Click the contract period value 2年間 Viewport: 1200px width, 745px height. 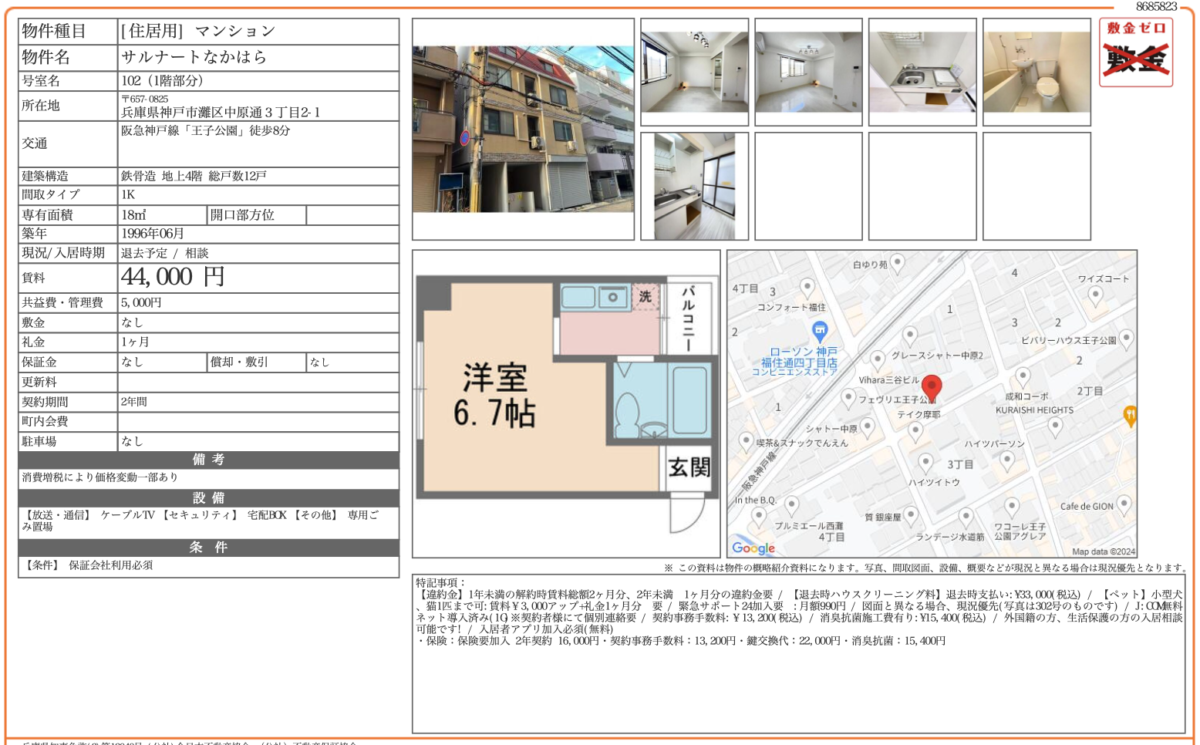(136, 401)
